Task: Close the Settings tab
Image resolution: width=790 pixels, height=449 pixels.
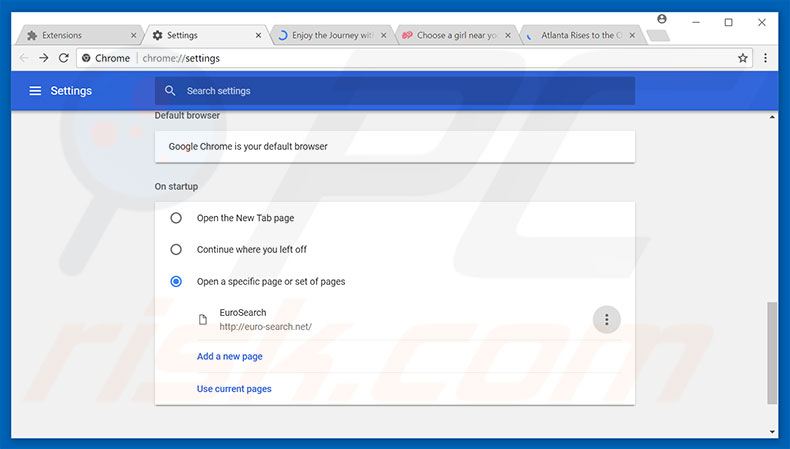Action: click(x=258, y=35)
